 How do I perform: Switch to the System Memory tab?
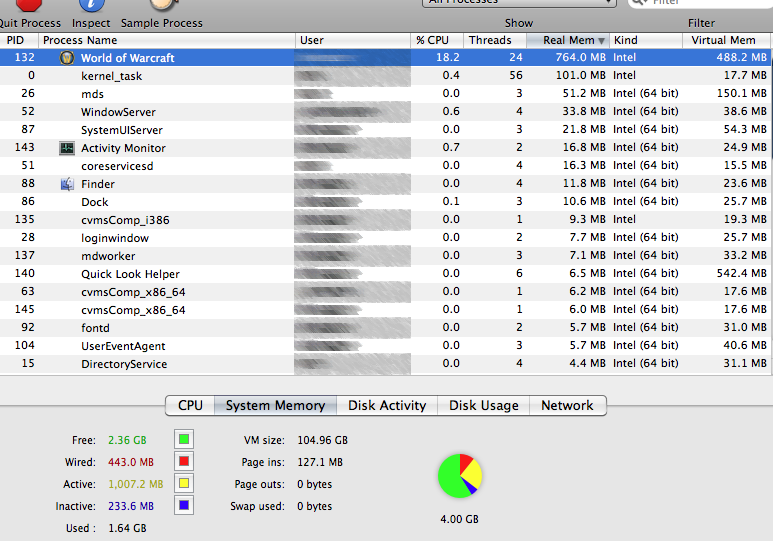(276, 405)
